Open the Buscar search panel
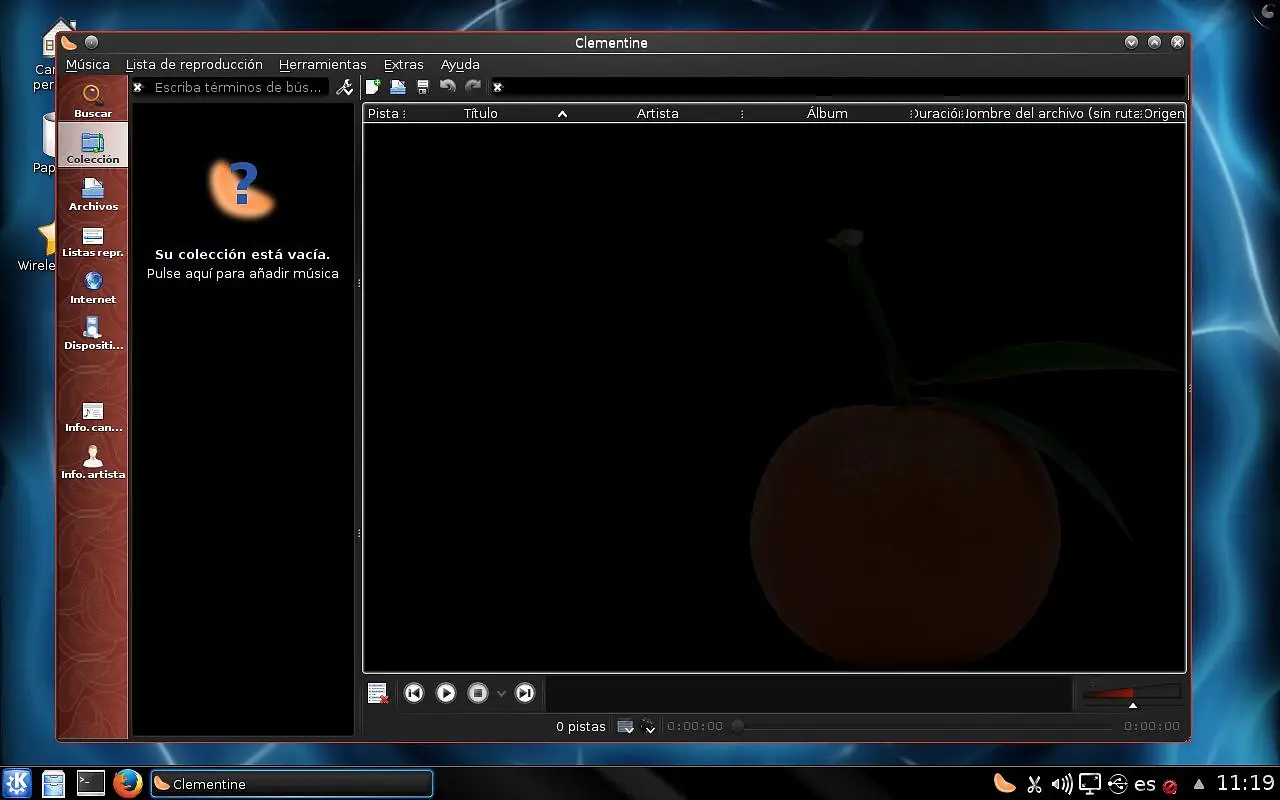 point(93,100)
